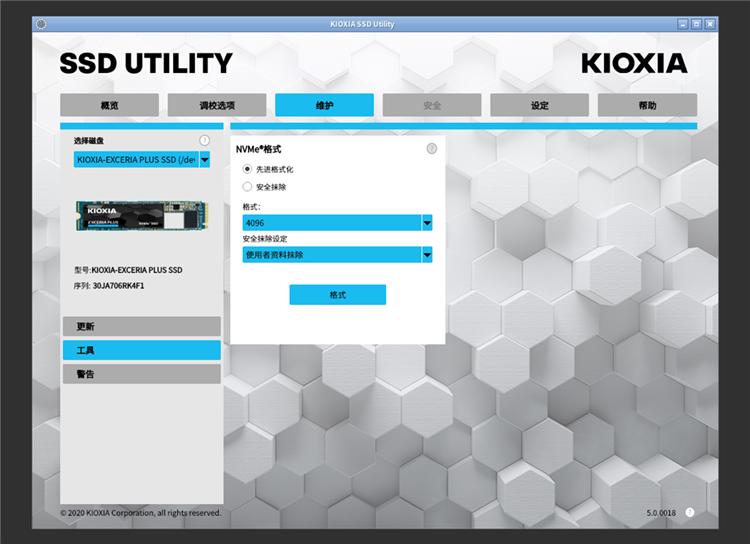This screenshot has width=750, height=544.
Task: Click the help icon next to version number
Action: pyautogui.click(x=690, y=512)
